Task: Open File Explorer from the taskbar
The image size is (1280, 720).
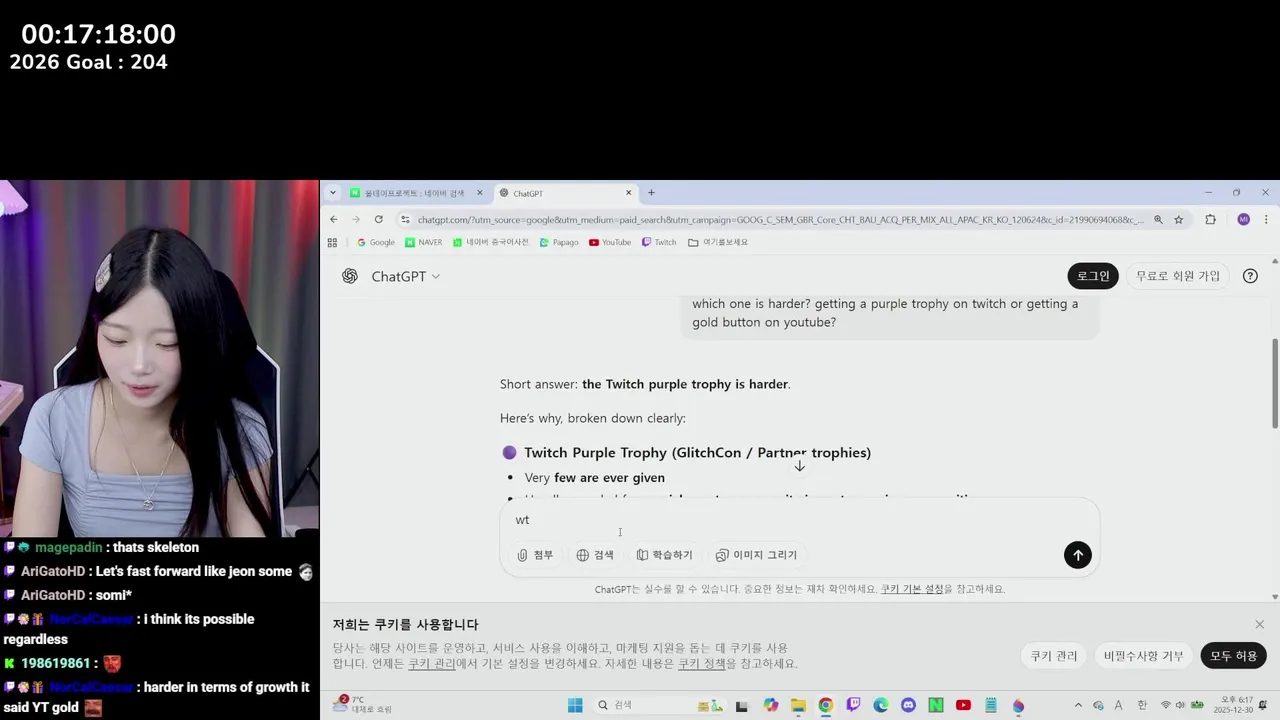Action: [798, 705]
